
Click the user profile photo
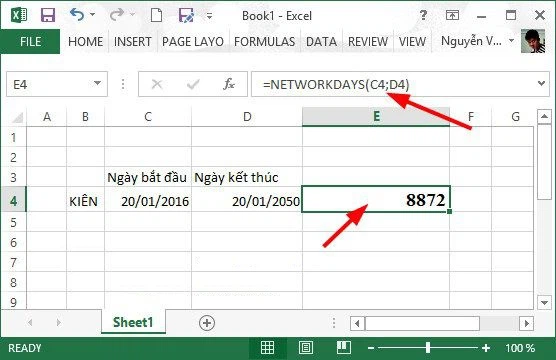coord(533,41)
